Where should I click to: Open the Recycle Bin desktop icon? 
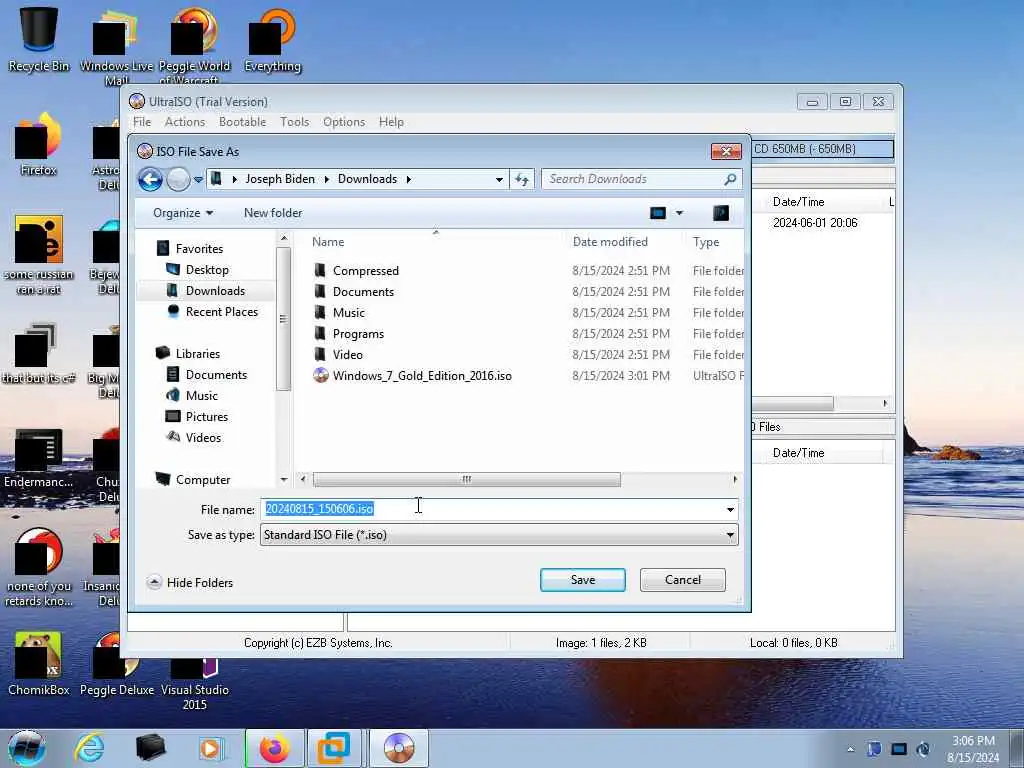coord(39,39)
